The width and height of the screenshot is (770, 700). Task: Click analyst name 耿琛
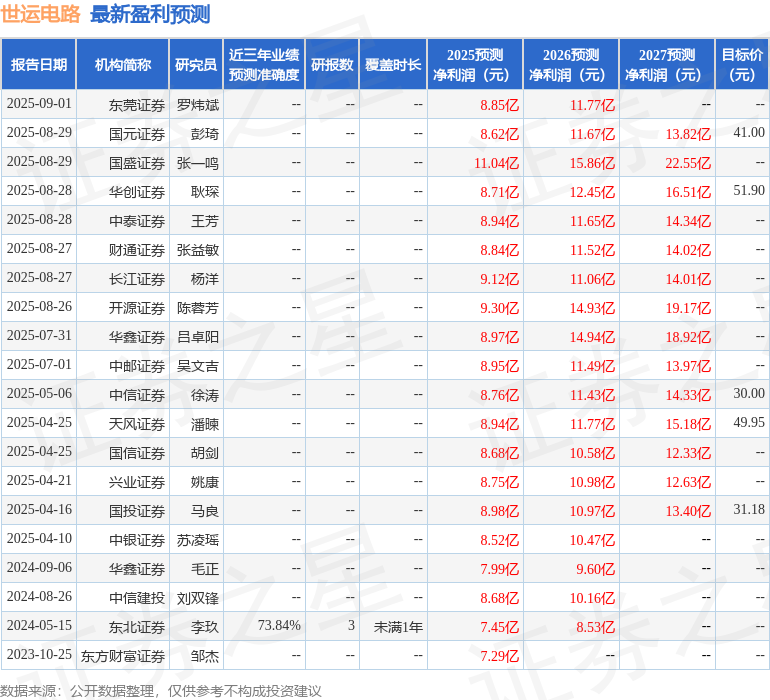click(205, 192)
